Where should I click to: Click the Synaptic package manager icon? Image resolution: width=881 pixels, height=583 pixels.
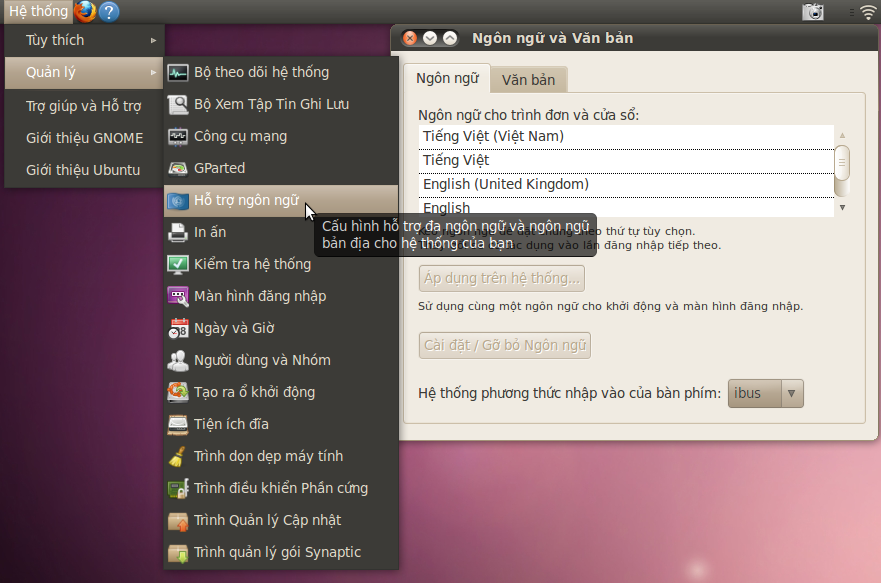click(178, 552)
